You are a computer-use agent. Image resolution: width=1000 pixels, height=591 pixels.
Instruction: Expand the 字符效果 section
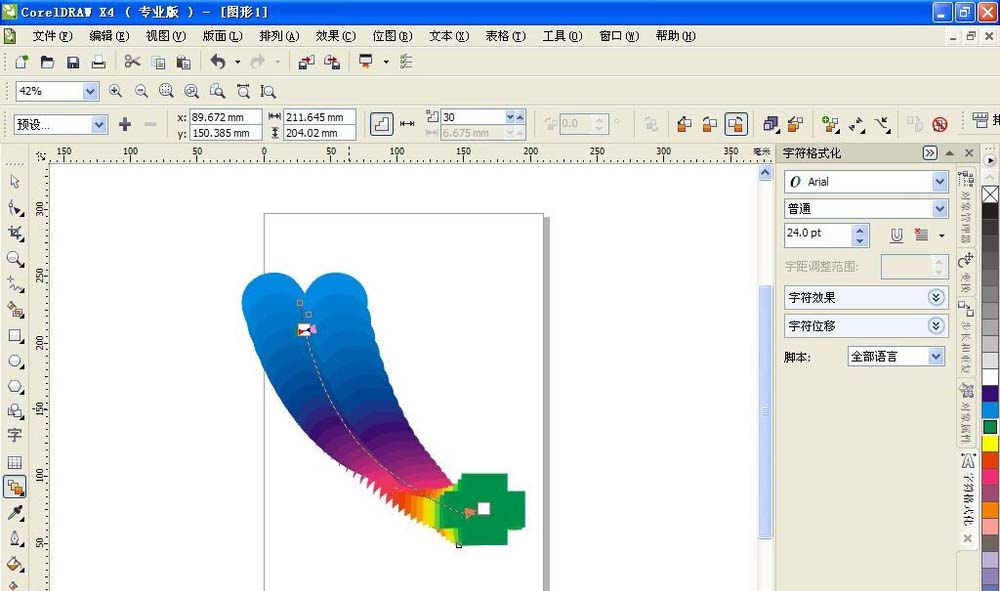(x=936, y=298)
